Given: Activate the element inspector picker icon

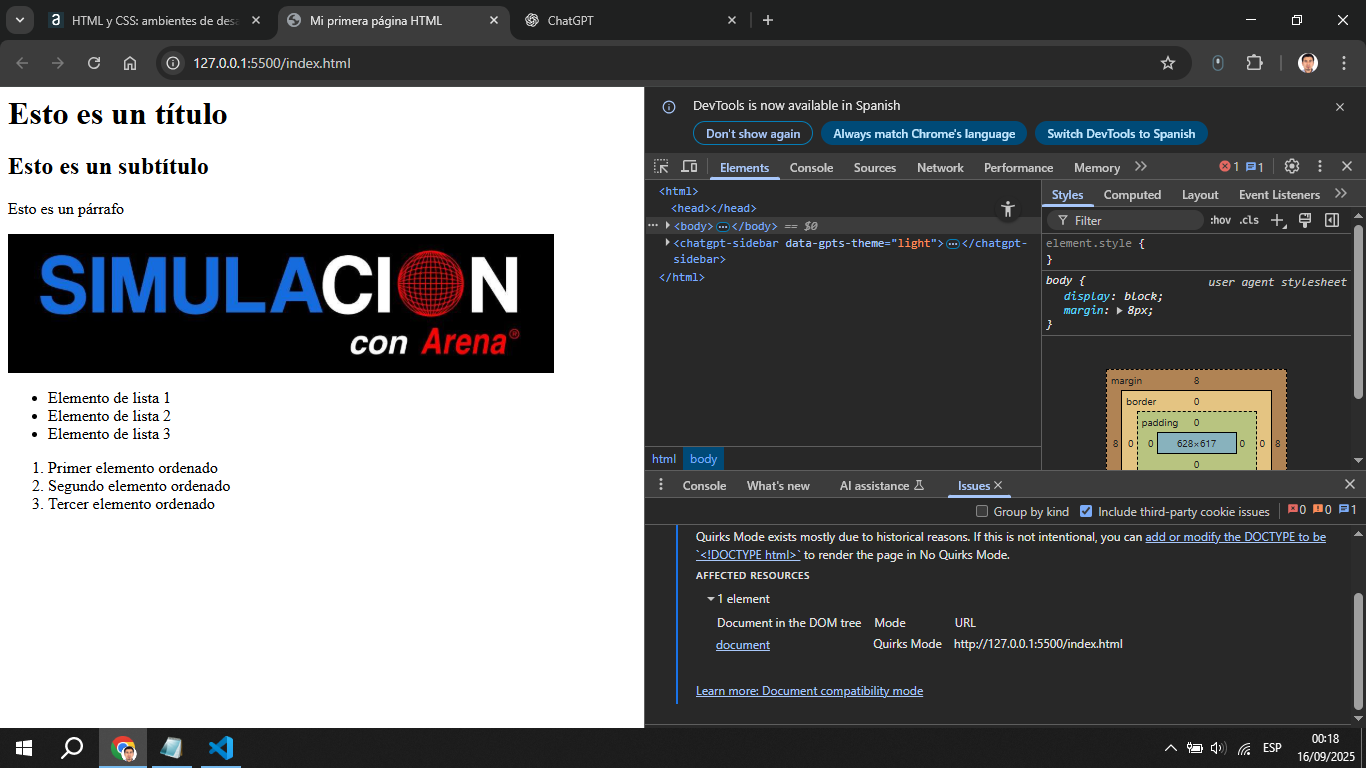Looking at the screenshot, I should [x=661, y=167].
